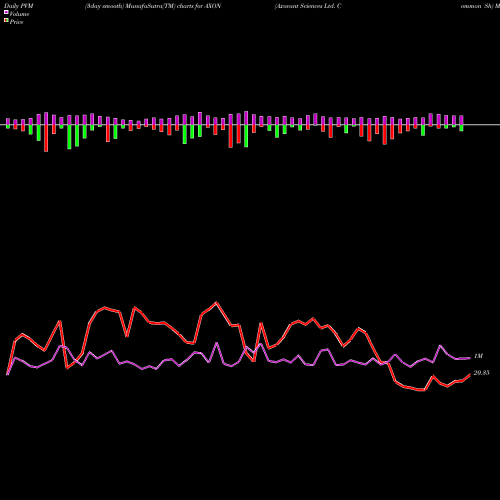The width and height of the screenshot is (500, 500).
Task: Click the MunafaSutra charts for AXON title
Action: pyautogui.click(x=153, y=6)
